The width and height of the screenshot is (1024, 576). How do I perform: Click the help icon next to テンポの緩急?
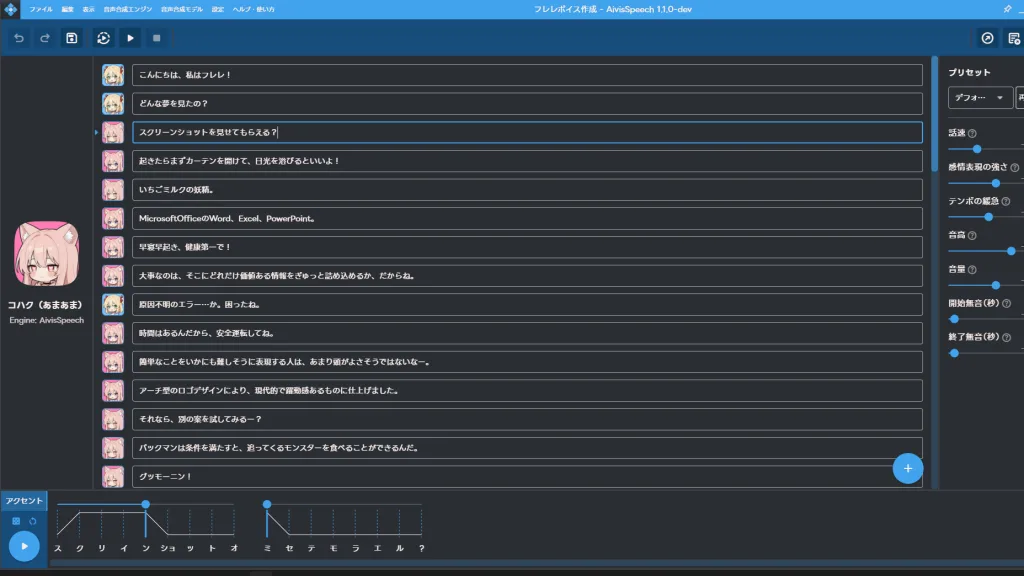pos(1006,201)
